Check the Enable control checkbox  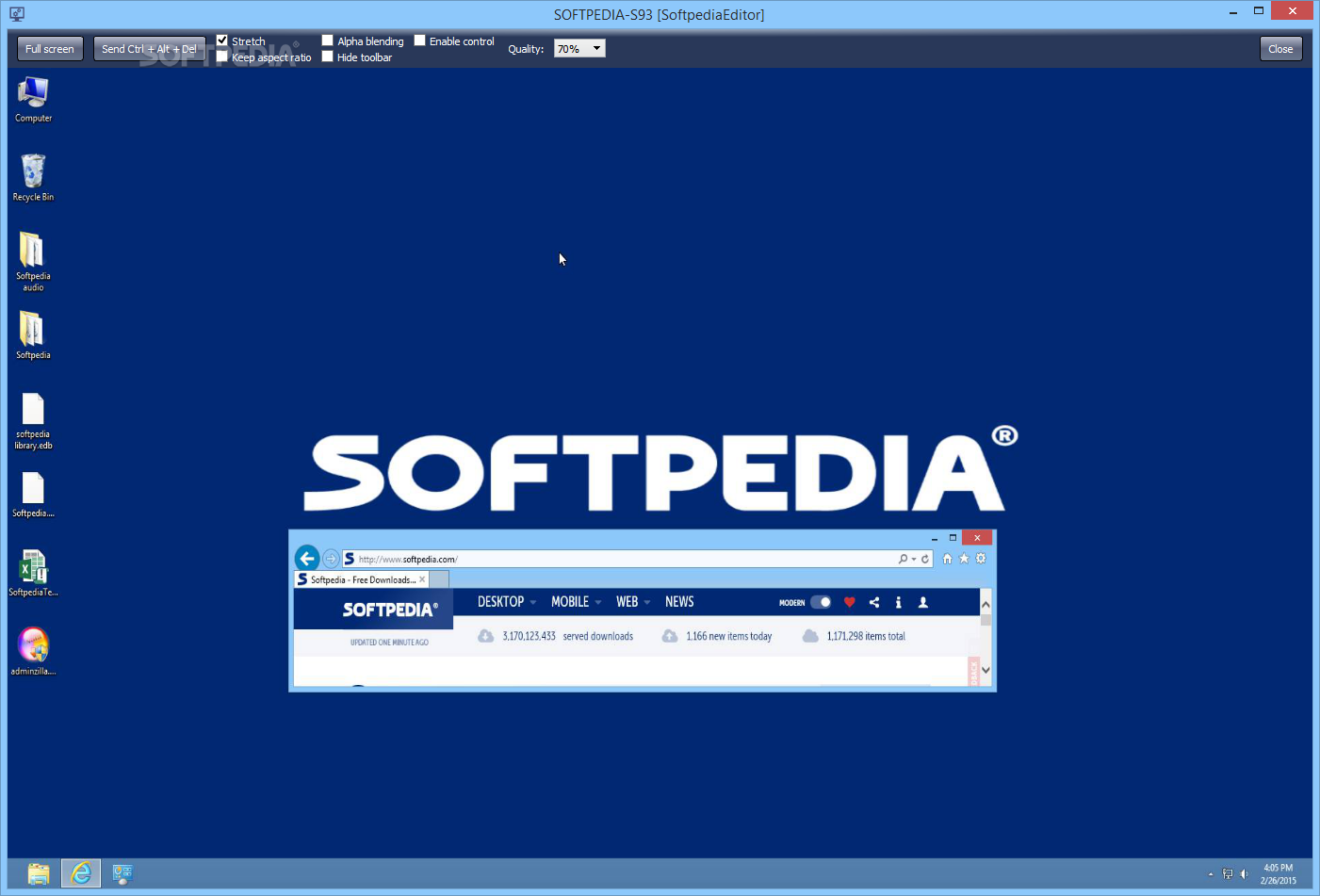pos(420,41)
